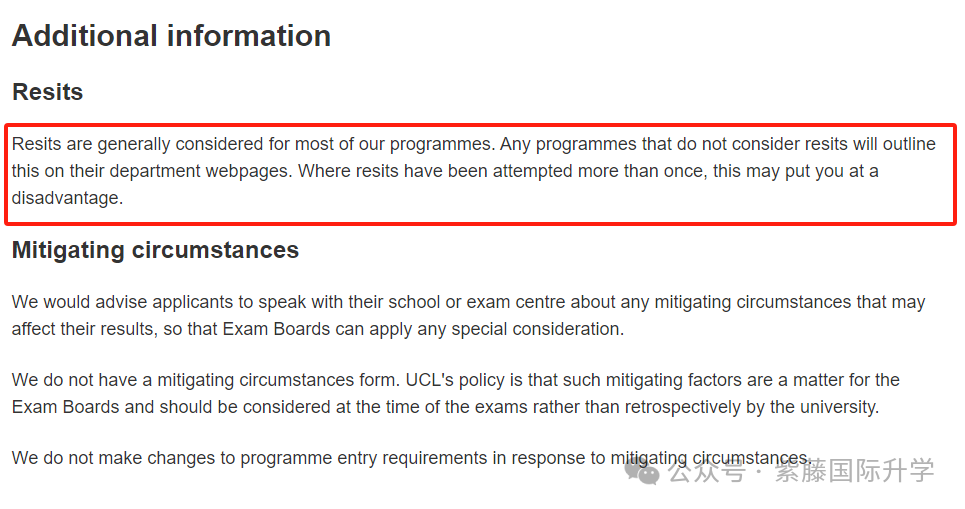The height and width of the screenshot is (509, 965).
Task: Click the 'We do not make changes' sentence
Action: click(411, 458)
